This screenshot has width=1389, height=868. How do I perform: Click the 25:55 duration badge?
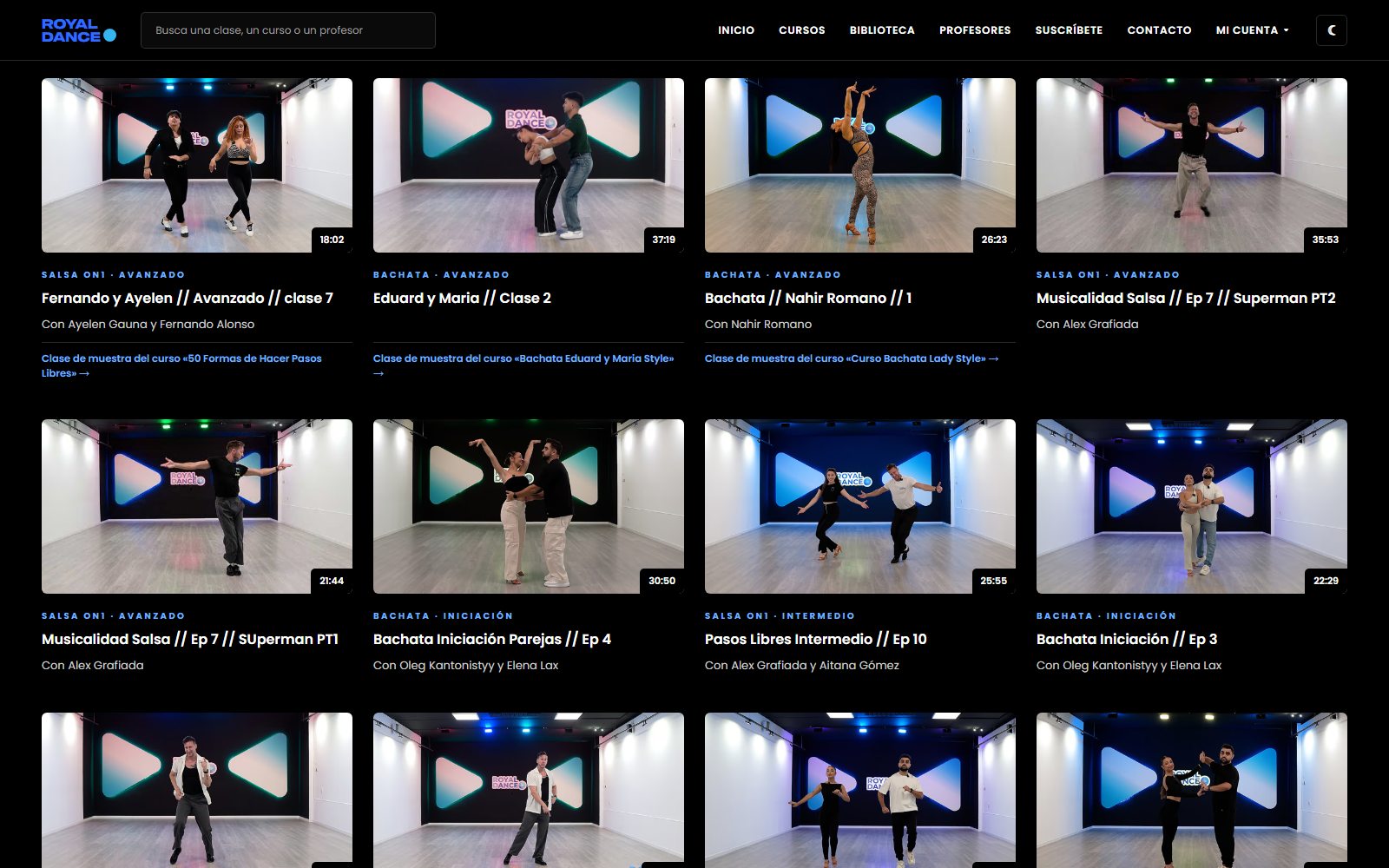click(994, 581)
